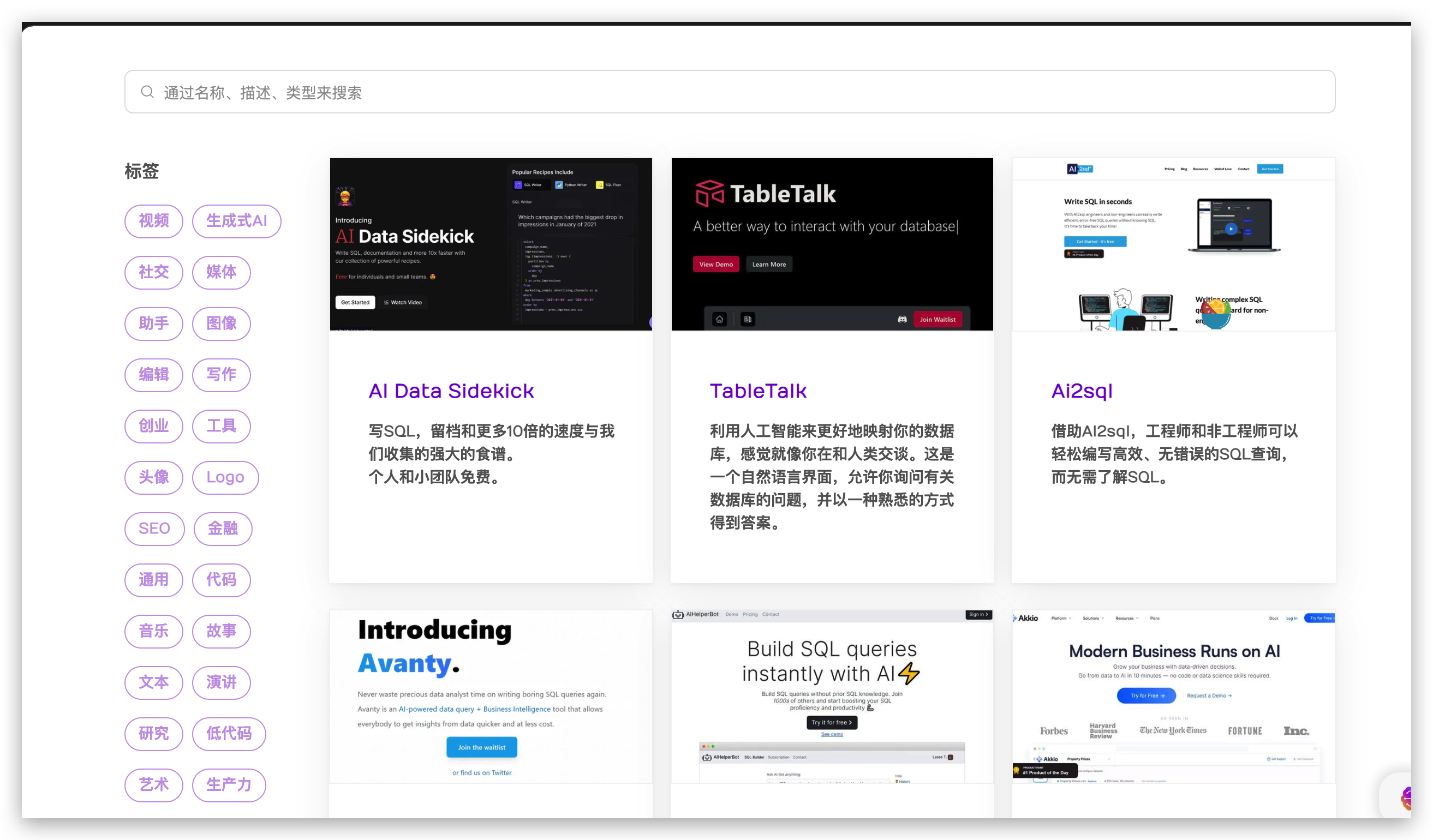Click the AIHelperBot robot logo icon
The width and height of the screenshot is (1433, 840).
(677, 615)
